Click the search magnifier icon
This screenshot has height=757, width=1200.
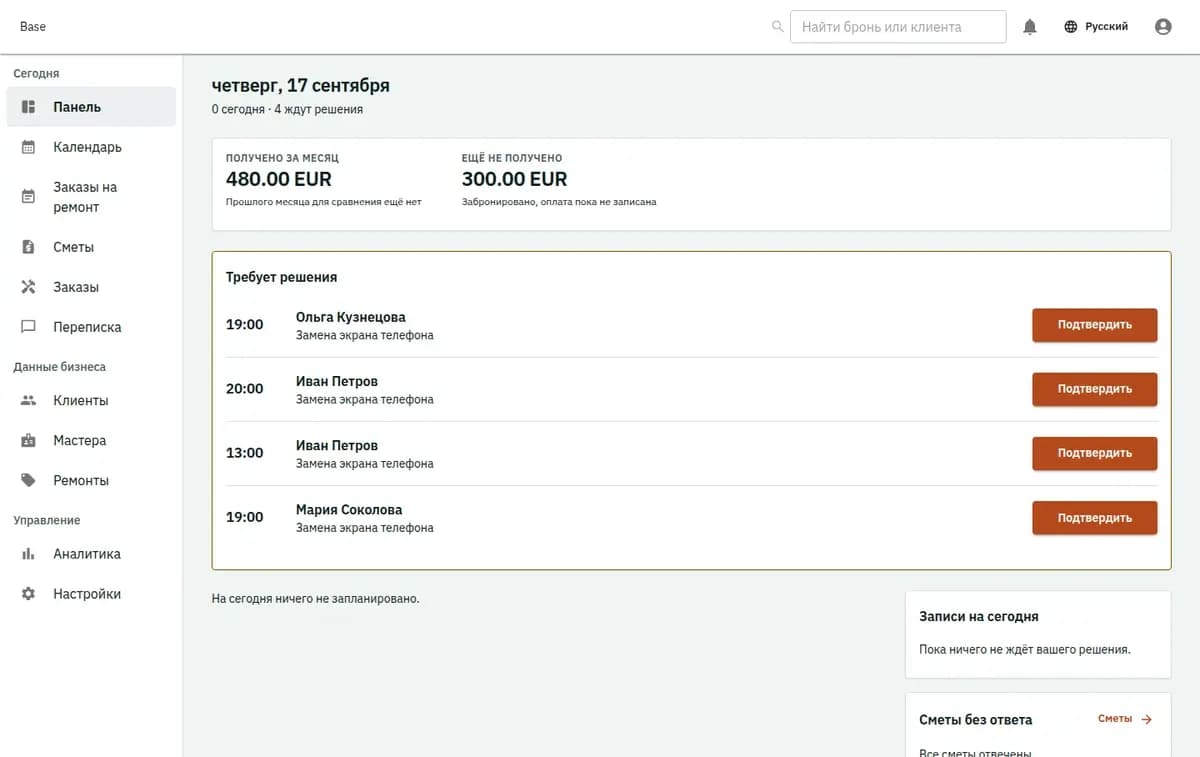tap(778, 27)
